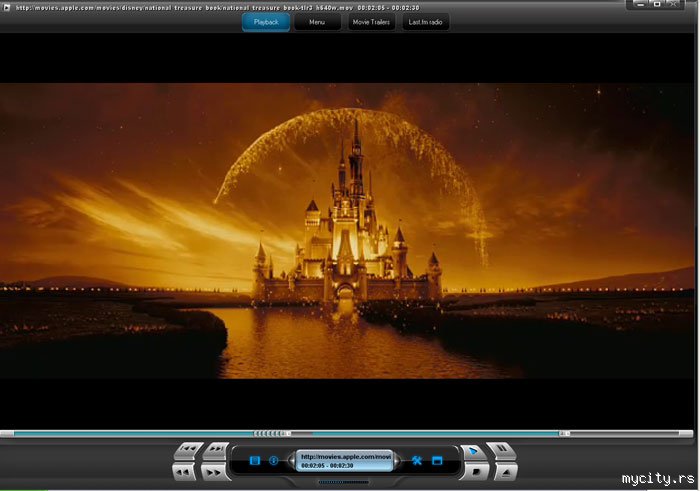Viewport: 700px width, 491px height.
Task: Close the player window
Action: click(x=674, y=4)
